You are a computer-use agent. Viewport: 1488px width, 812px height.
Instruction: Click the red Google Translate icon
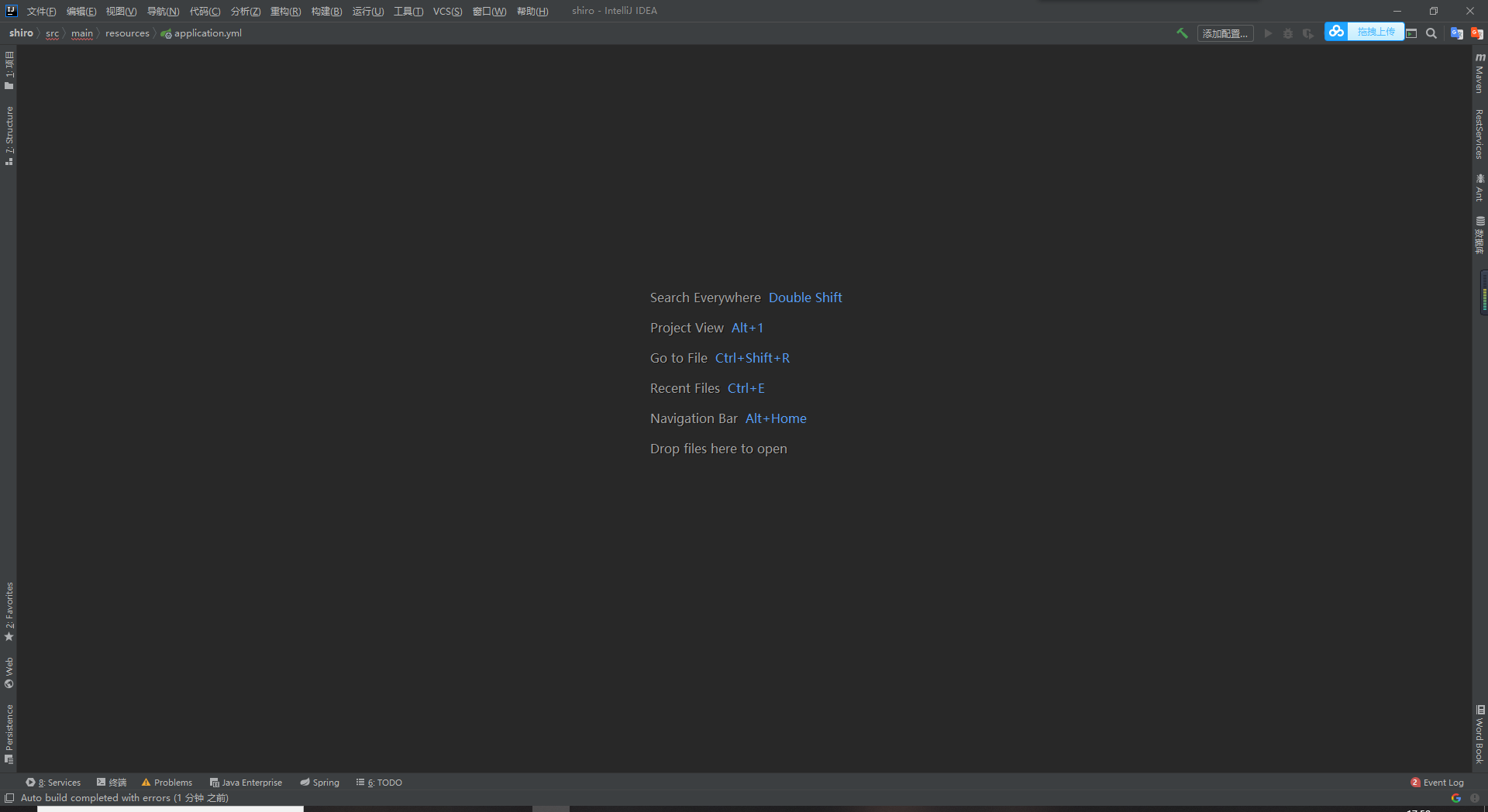(x=1476, y=33)
